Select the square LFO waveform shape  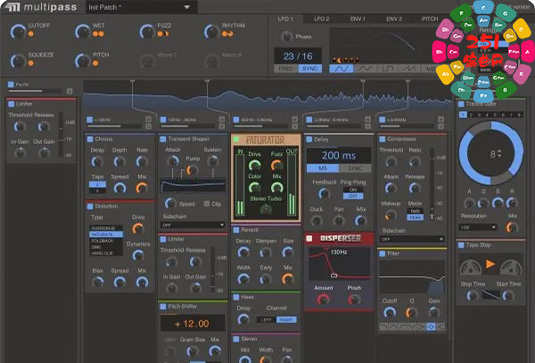click(x=387, y=69)
